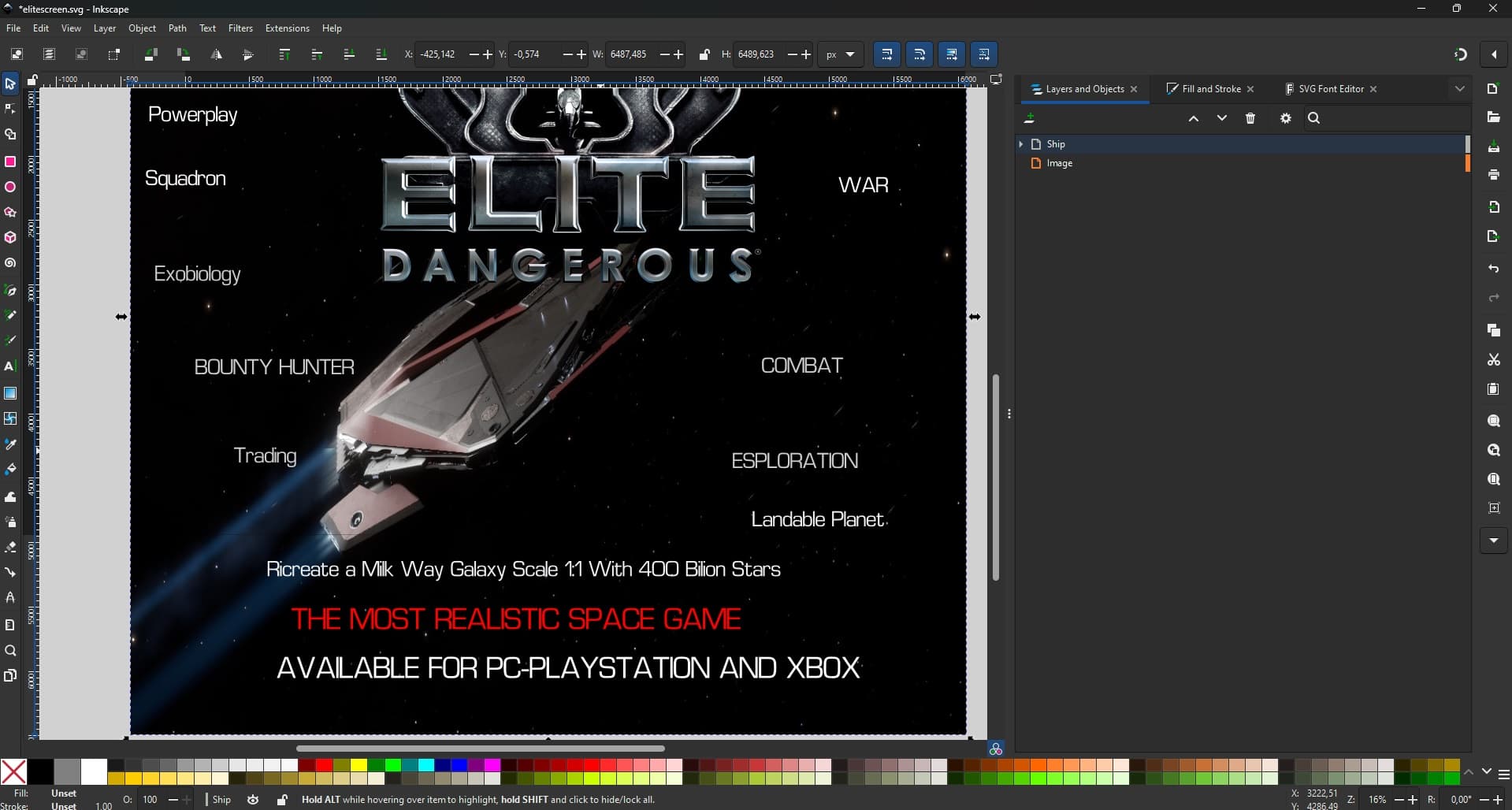The width and height of the screenshot is (1512, 810).
Task: Open the panel tabs overflow chevron
Action: (1459, 89)
